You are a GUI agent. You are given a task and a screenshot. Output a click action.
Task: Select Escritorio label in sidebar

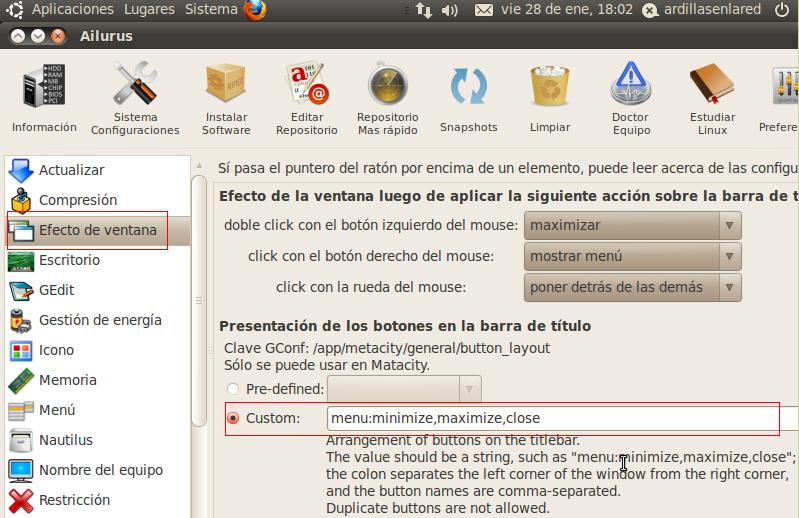point(69,260)
